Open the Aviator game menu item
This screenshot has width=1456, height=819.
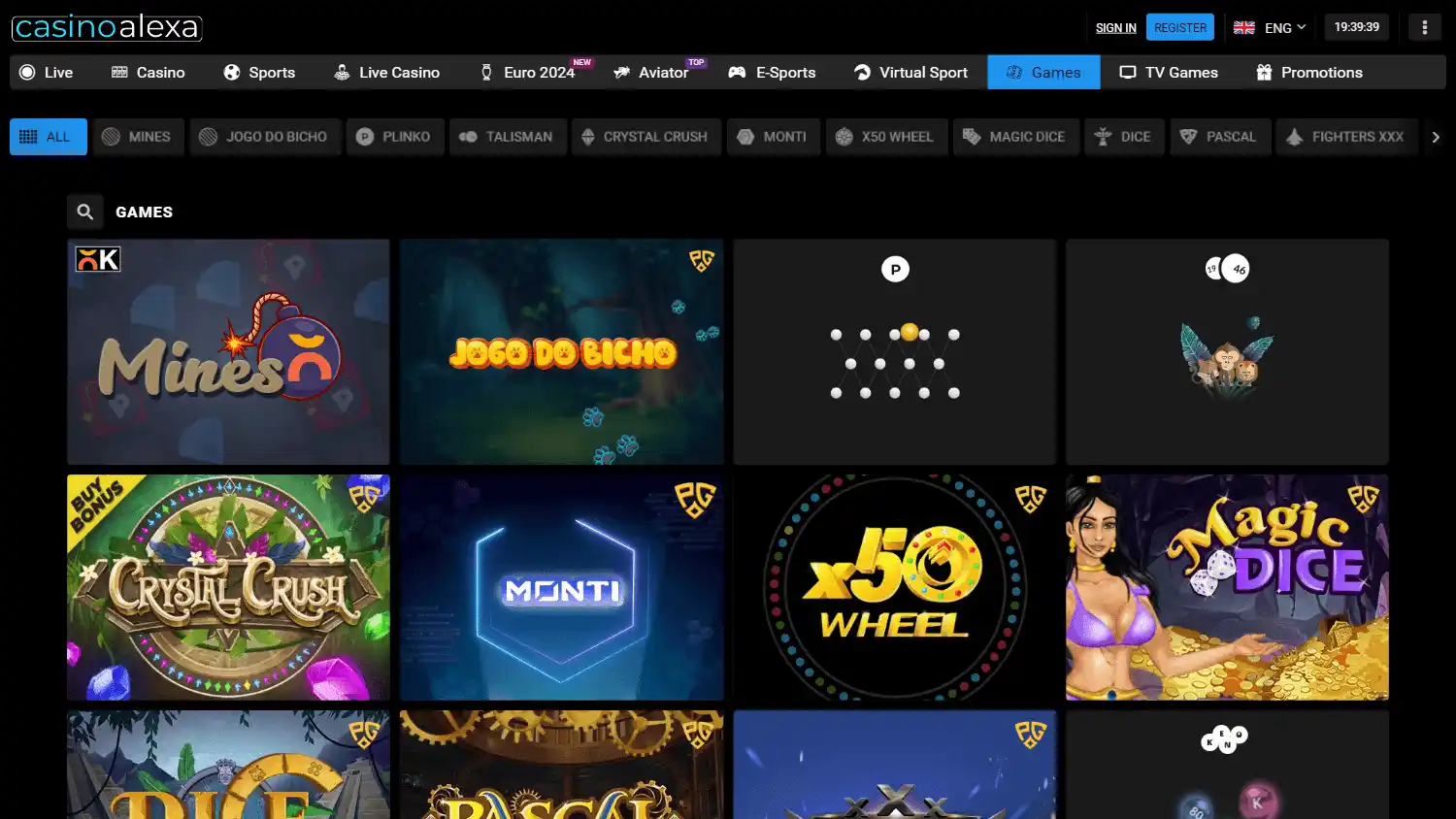click(x=652, y=73)
